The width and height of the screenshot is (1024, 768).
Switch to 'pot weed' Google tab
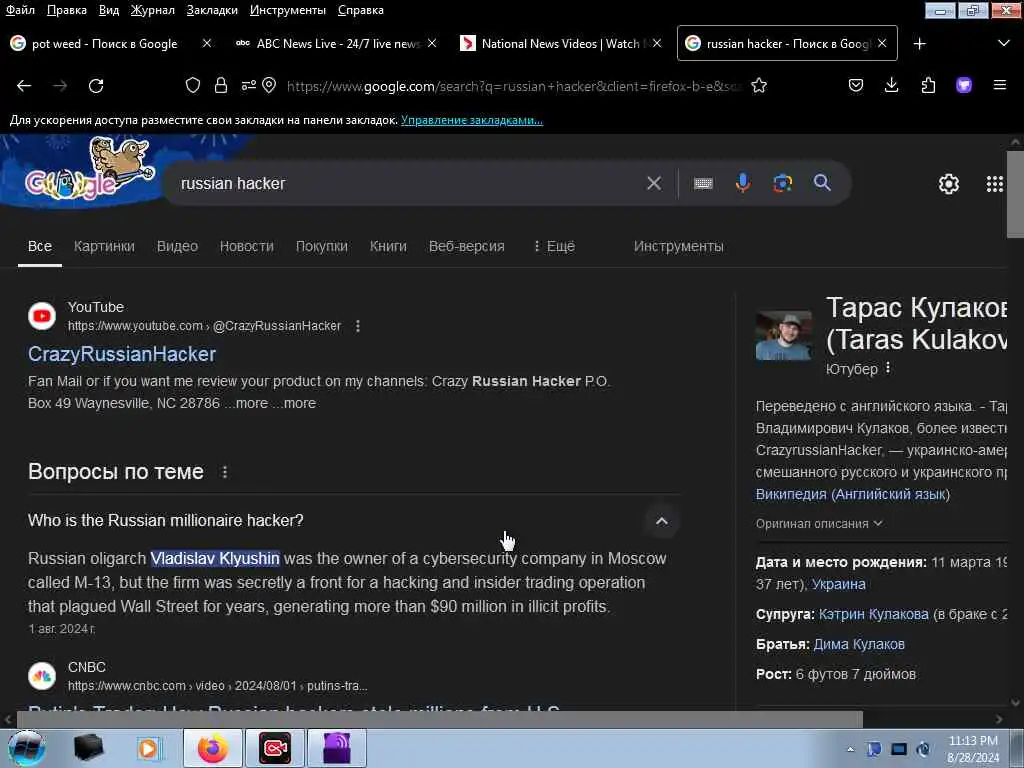[104, 44]
